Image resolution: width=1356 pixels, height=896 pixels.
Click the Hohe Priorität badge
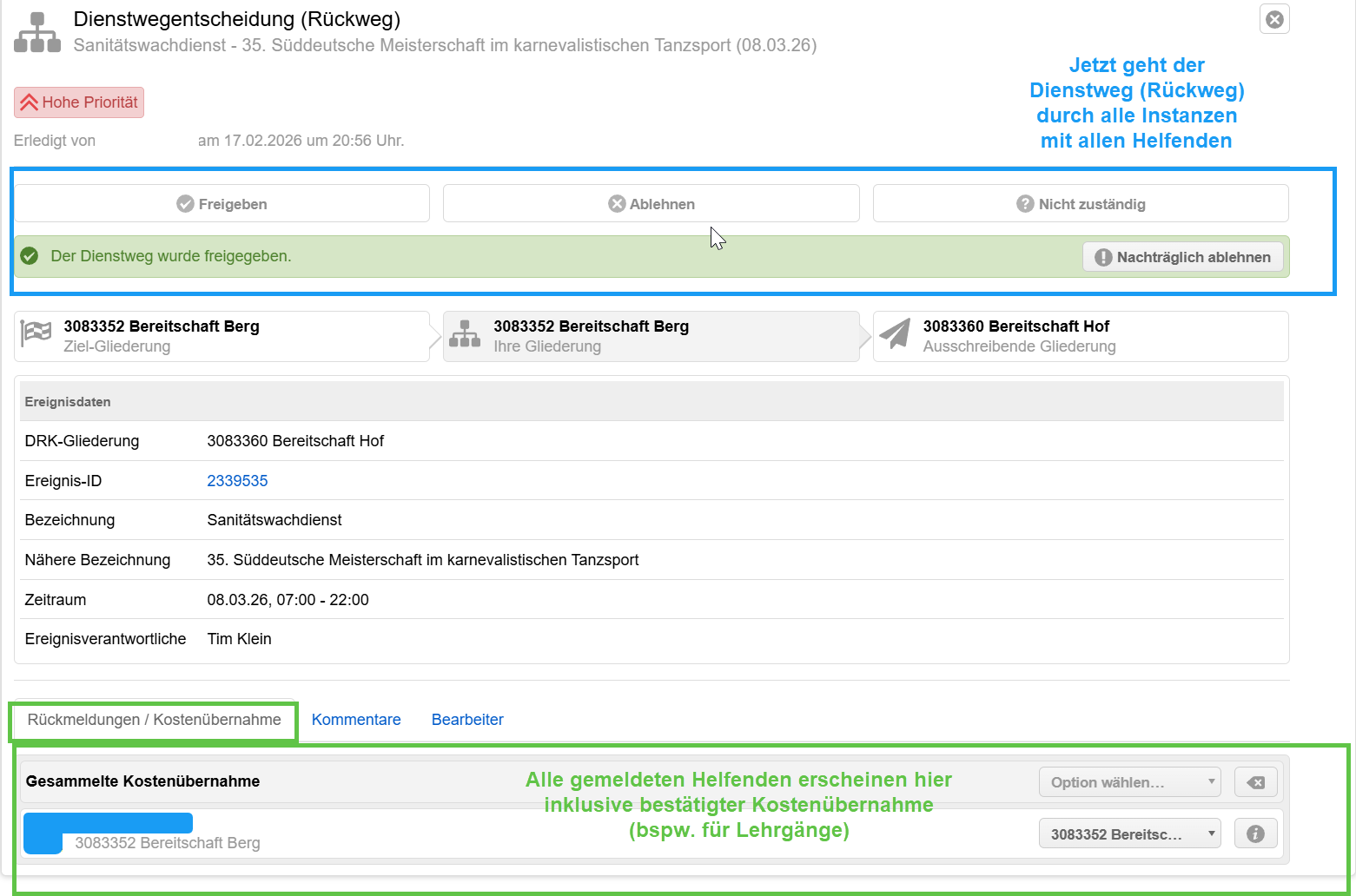click(79, 102)
